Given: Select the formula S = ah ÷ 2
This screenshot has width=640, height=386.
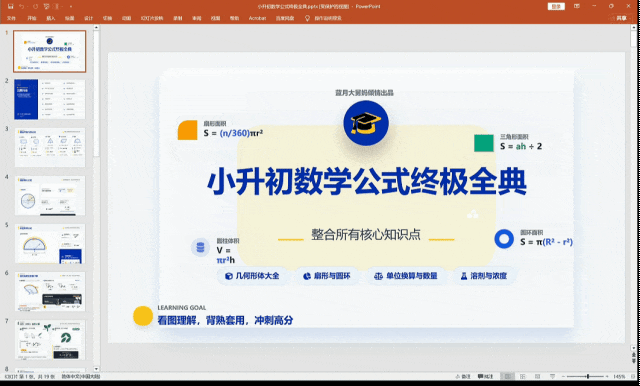Looking at the screenshot, I should coord(521,146).
